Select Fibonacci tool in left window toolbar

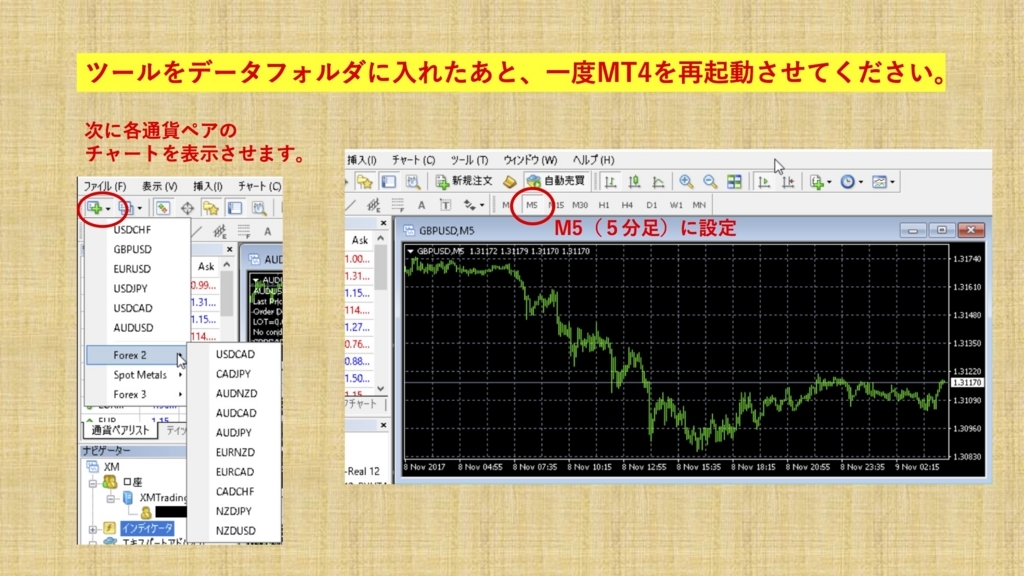(244, 231)
